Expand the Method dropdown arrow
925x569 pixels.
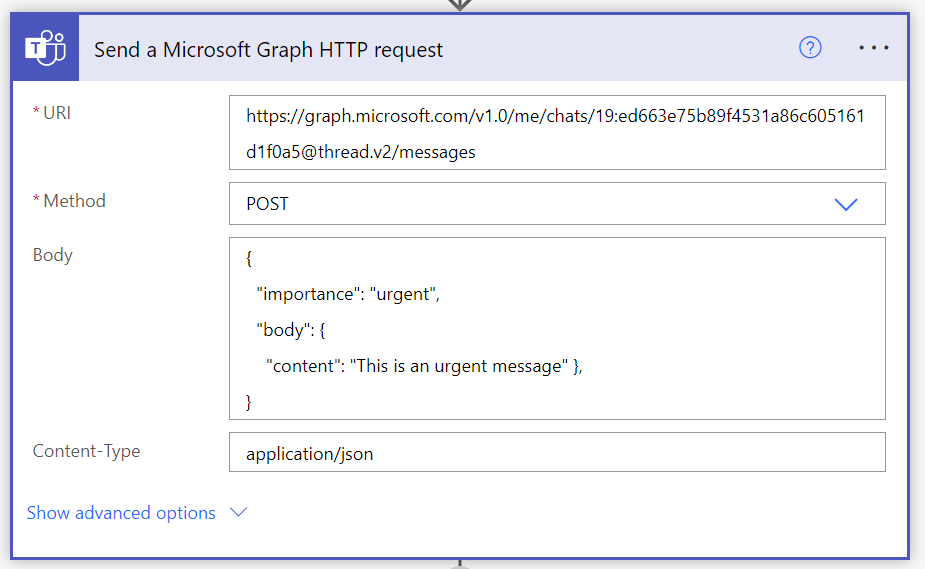(845, 204)
